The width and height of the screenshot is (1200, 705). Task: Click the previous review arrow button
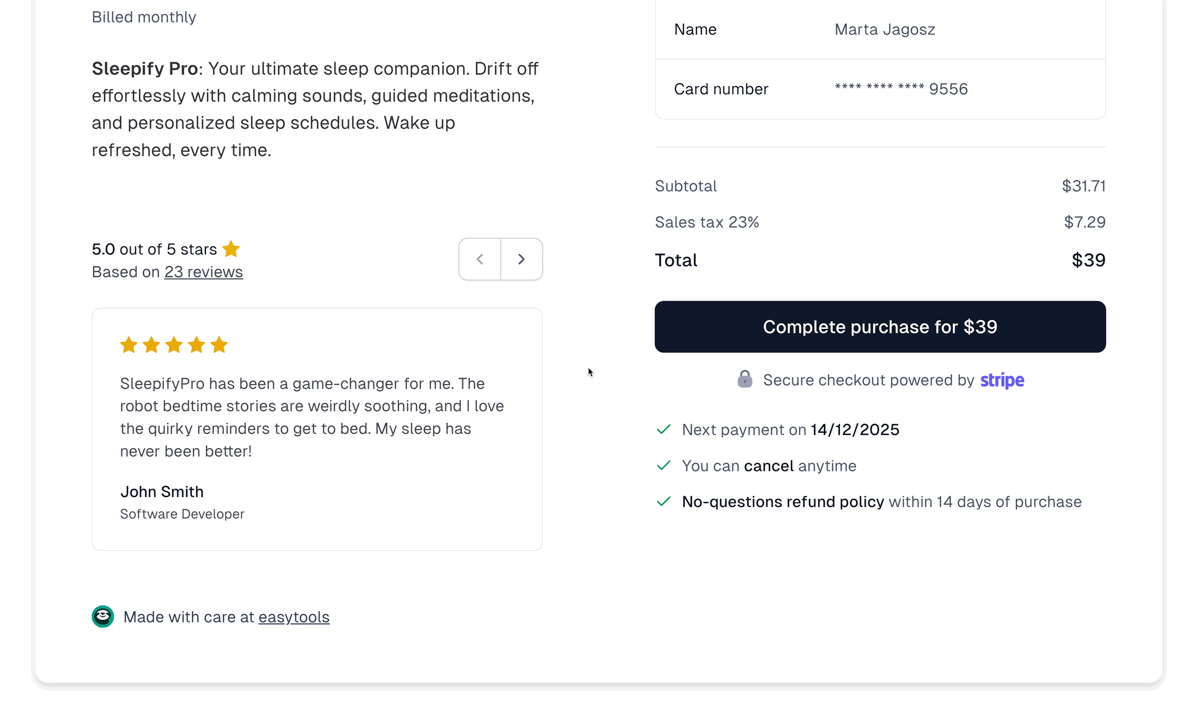(x=480, y=259)
